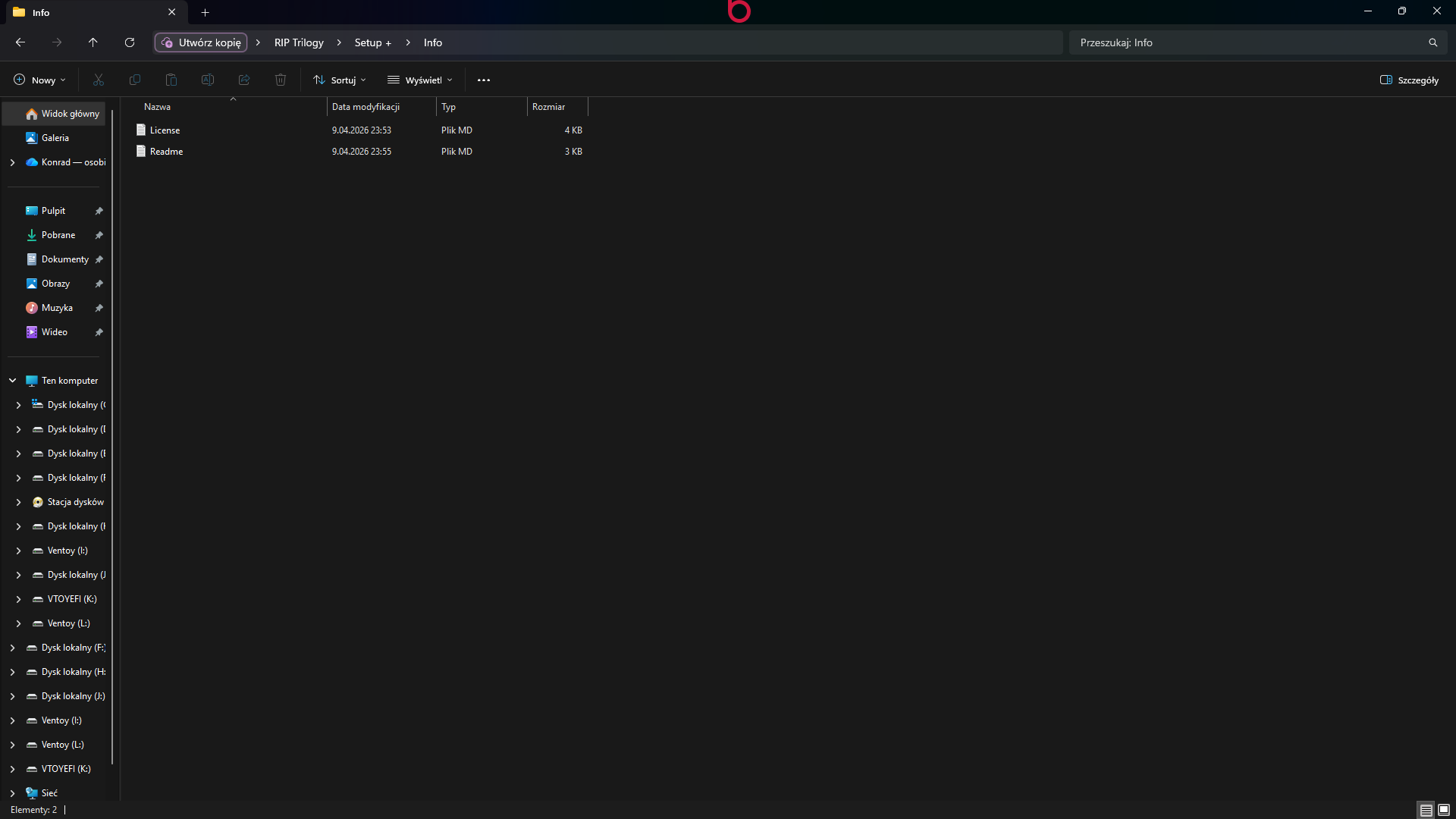Open the Wyświetl view dropdown
The width and height of the screenshot is (1456, 819).
pyautogui.click(x=420, y=80)
